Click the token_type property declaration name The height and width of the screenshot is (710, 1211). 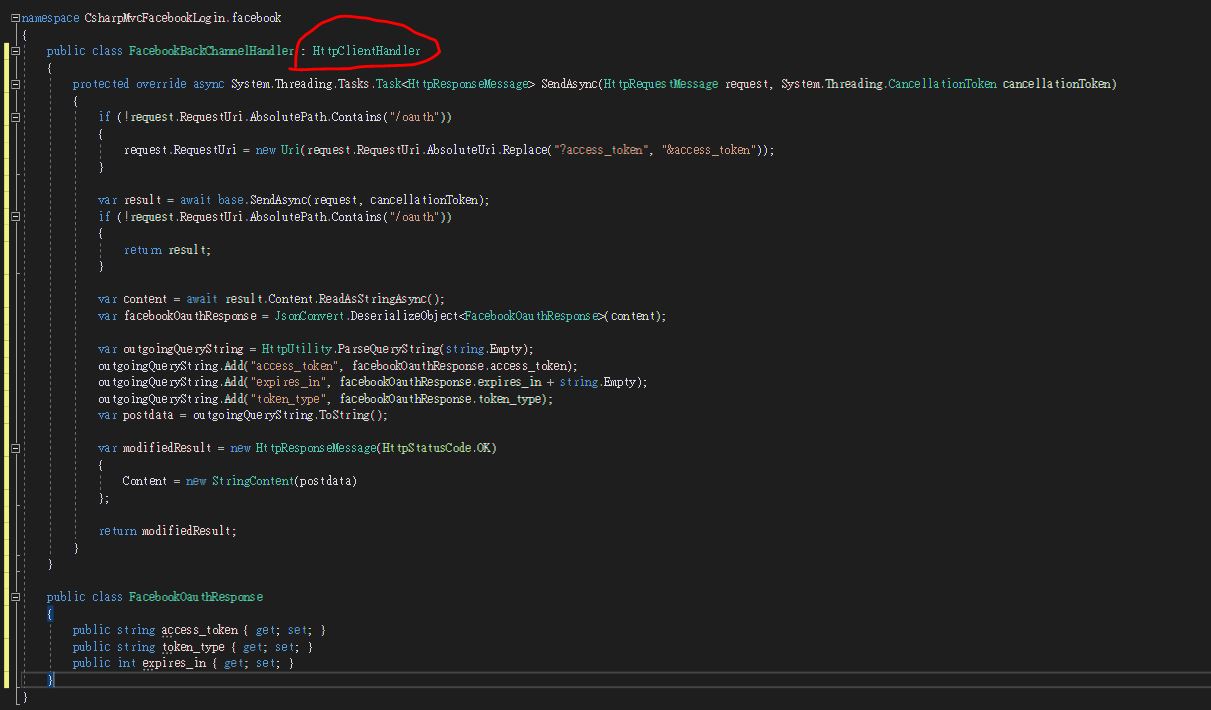click(193, 647)
